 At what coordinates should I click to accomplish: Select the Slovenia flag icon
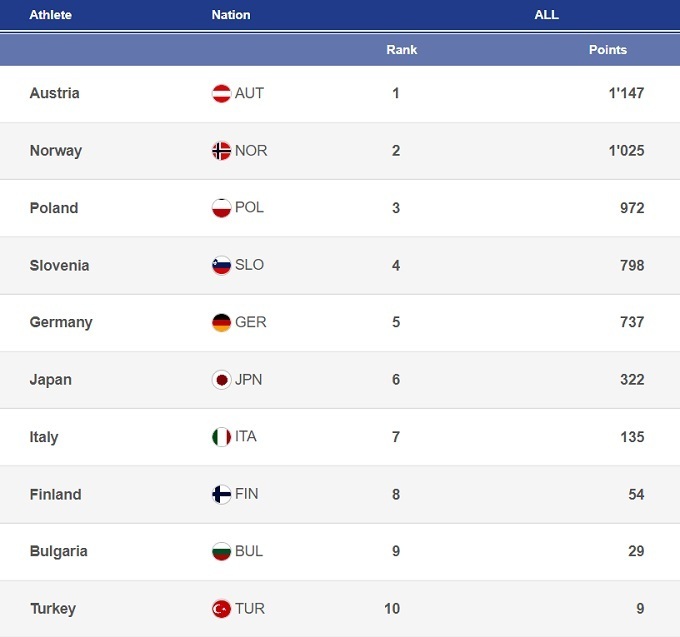tap(221, 266)
